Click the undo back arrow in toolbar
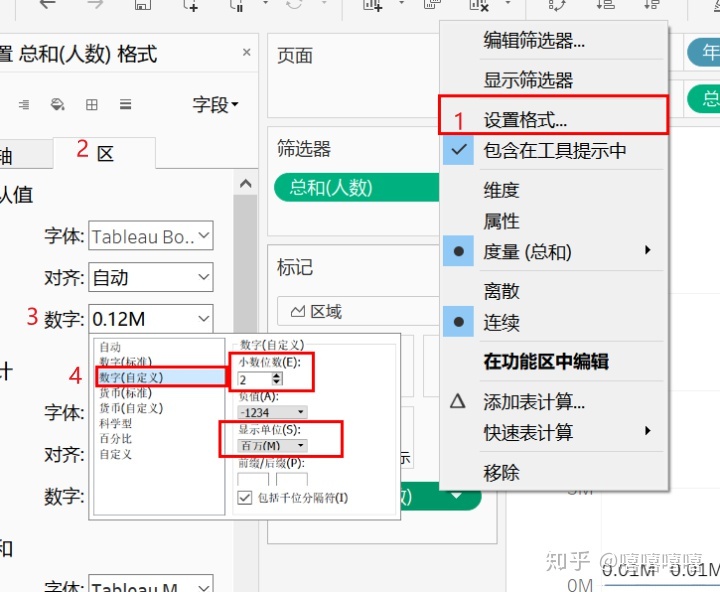 [x=47, y=5]
